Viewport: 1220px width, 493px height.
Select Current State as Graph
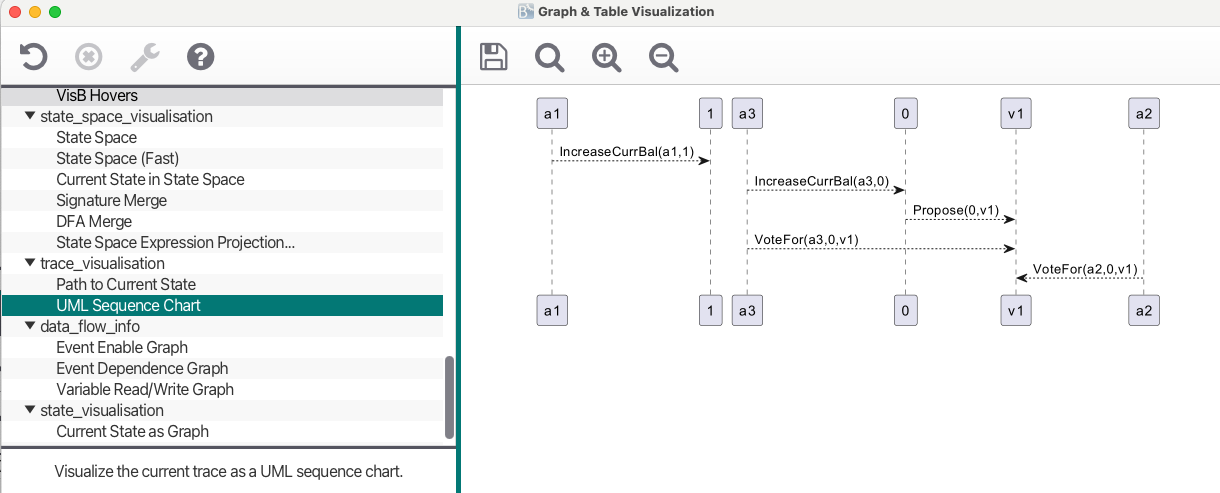point(132,431)
